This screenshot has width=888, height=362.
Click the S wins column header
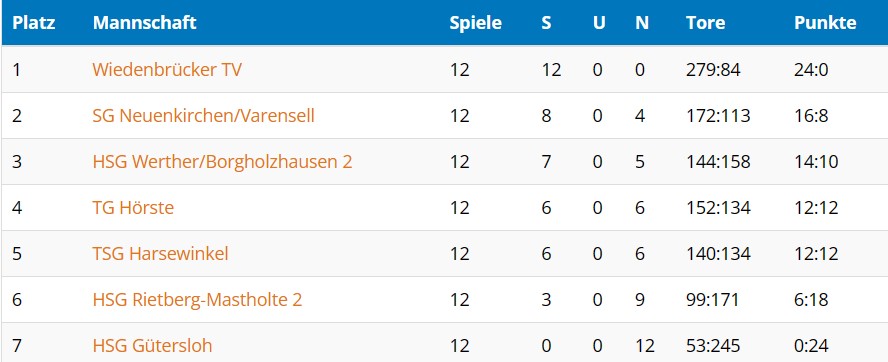pyautogui.click(x=546, y=23)
